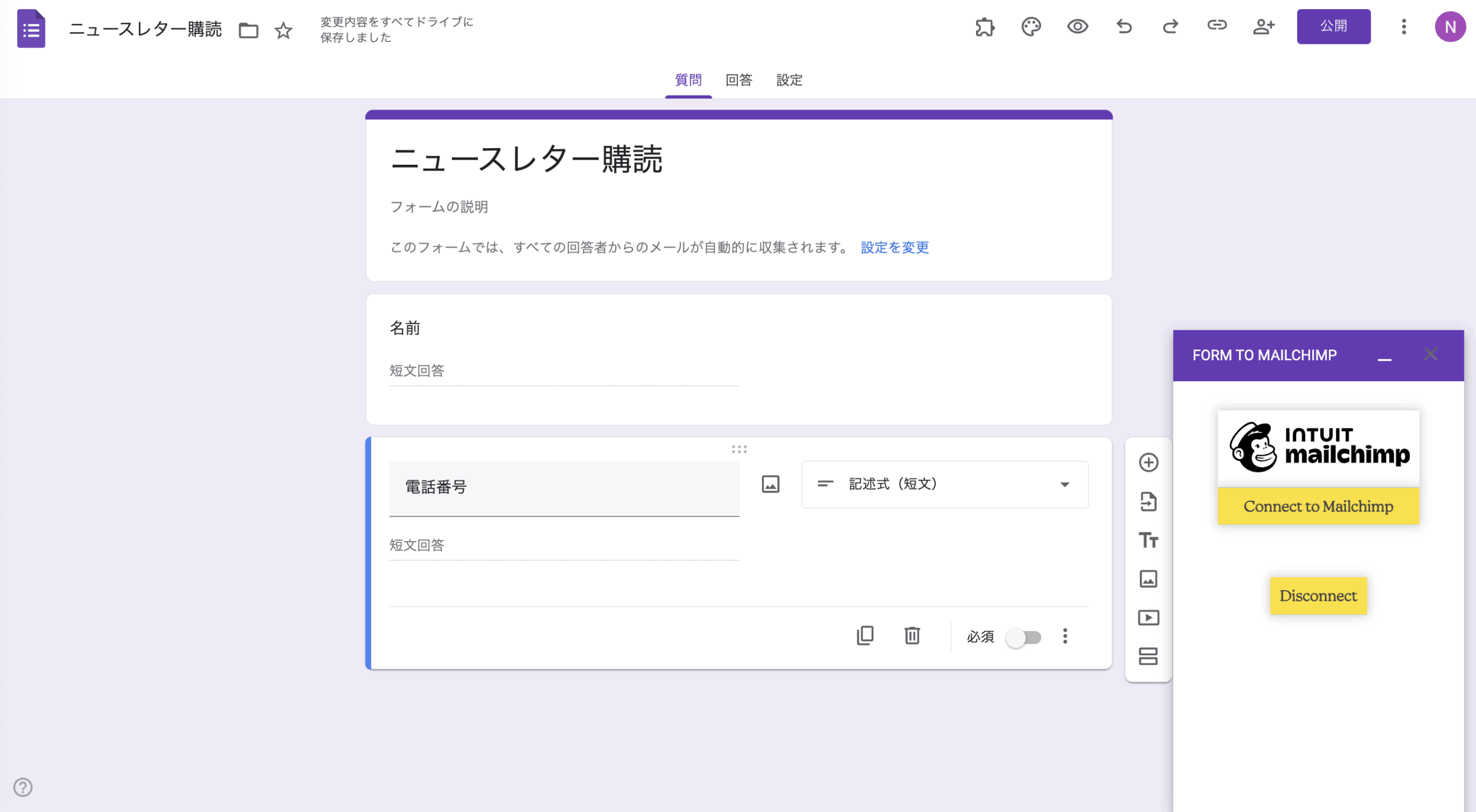Open the add-ons puzzle icon
The width and height of the screenshot is (1476, 812).
pyautogui.click(x=985, y=27)
